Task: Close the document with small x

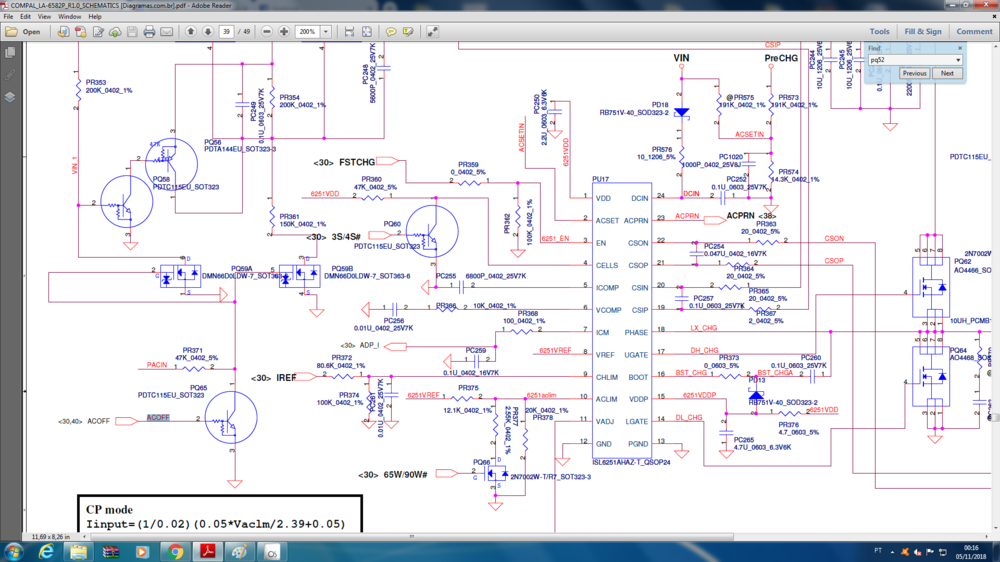Action: pyautogui.click(x=994, y=17)
